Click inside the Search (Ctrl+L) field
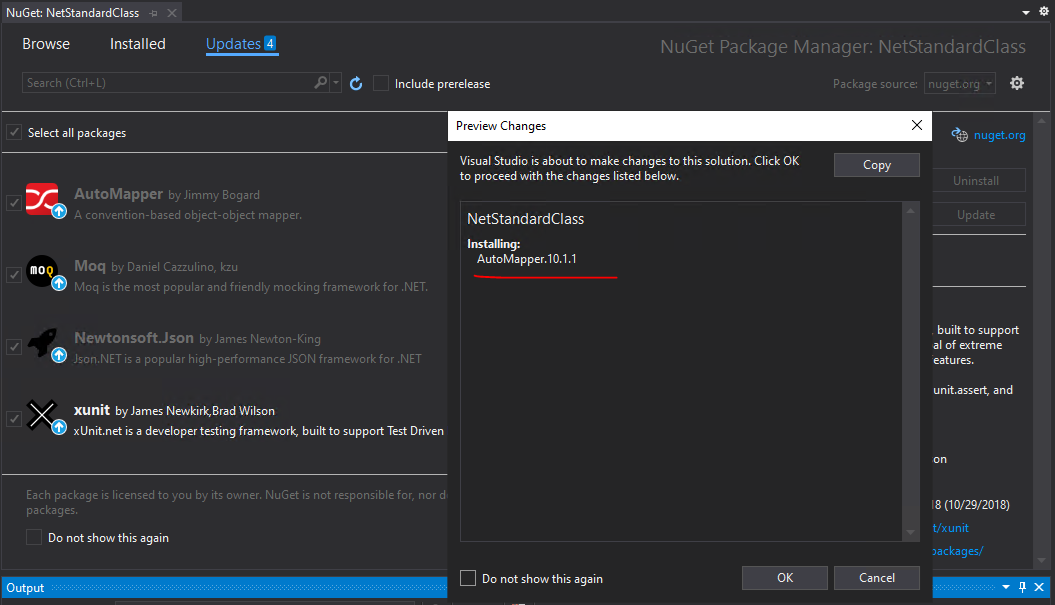Screen dimensions: 1055x605 click(168, 83)
